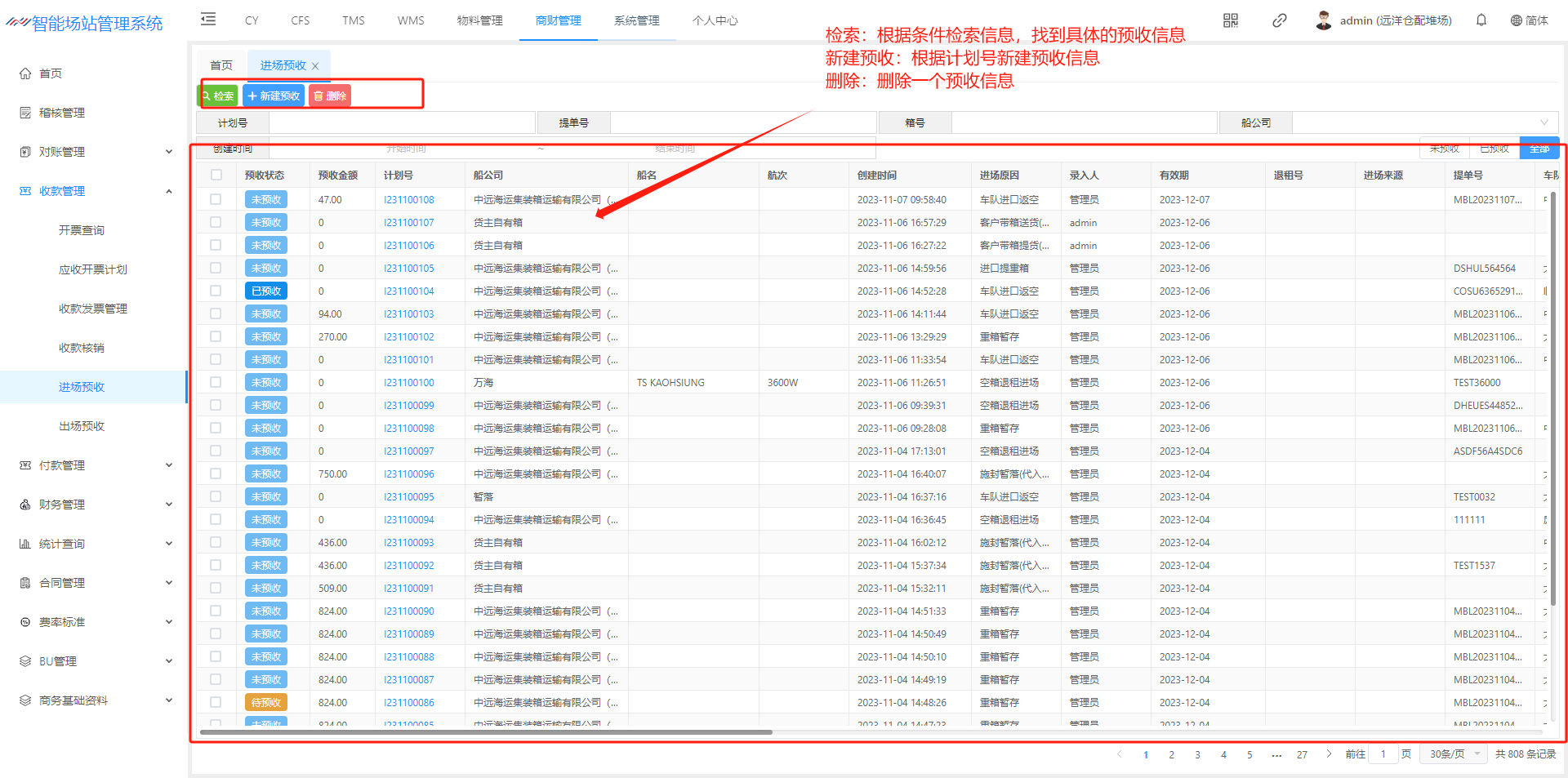The image size is (1568, 778).
Task: Click the horizontal scrollbar under the table
Action: [x=486, y=732]
